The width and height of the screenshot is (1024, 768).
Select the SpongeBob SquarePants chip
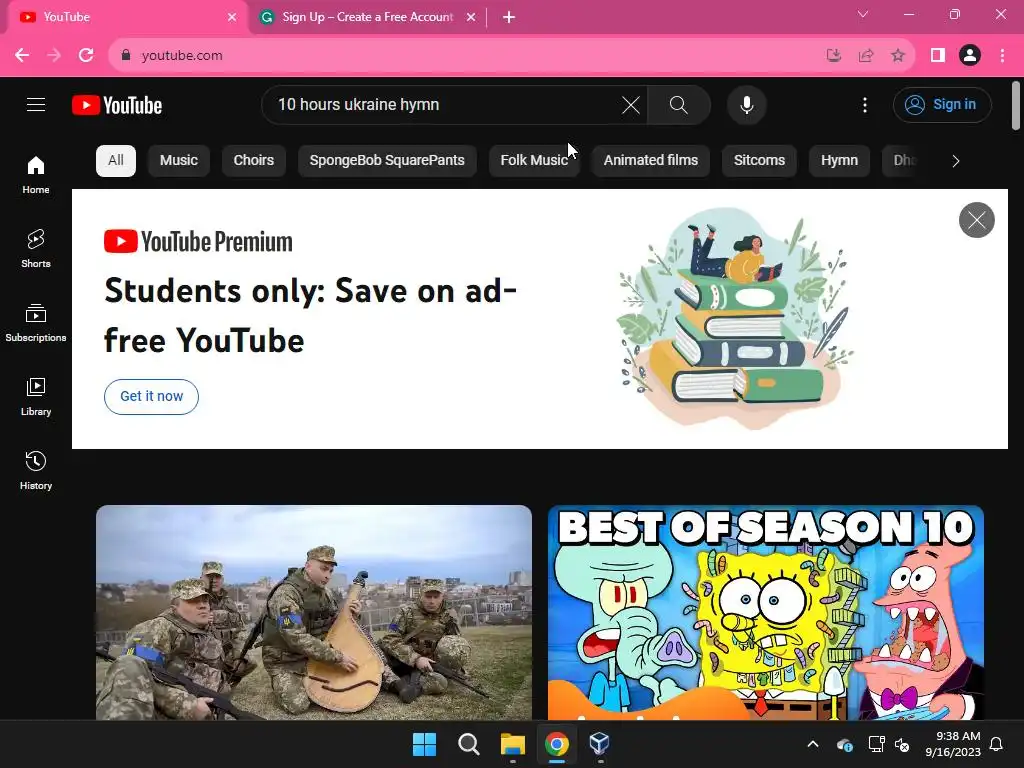[x=387, y=161]
